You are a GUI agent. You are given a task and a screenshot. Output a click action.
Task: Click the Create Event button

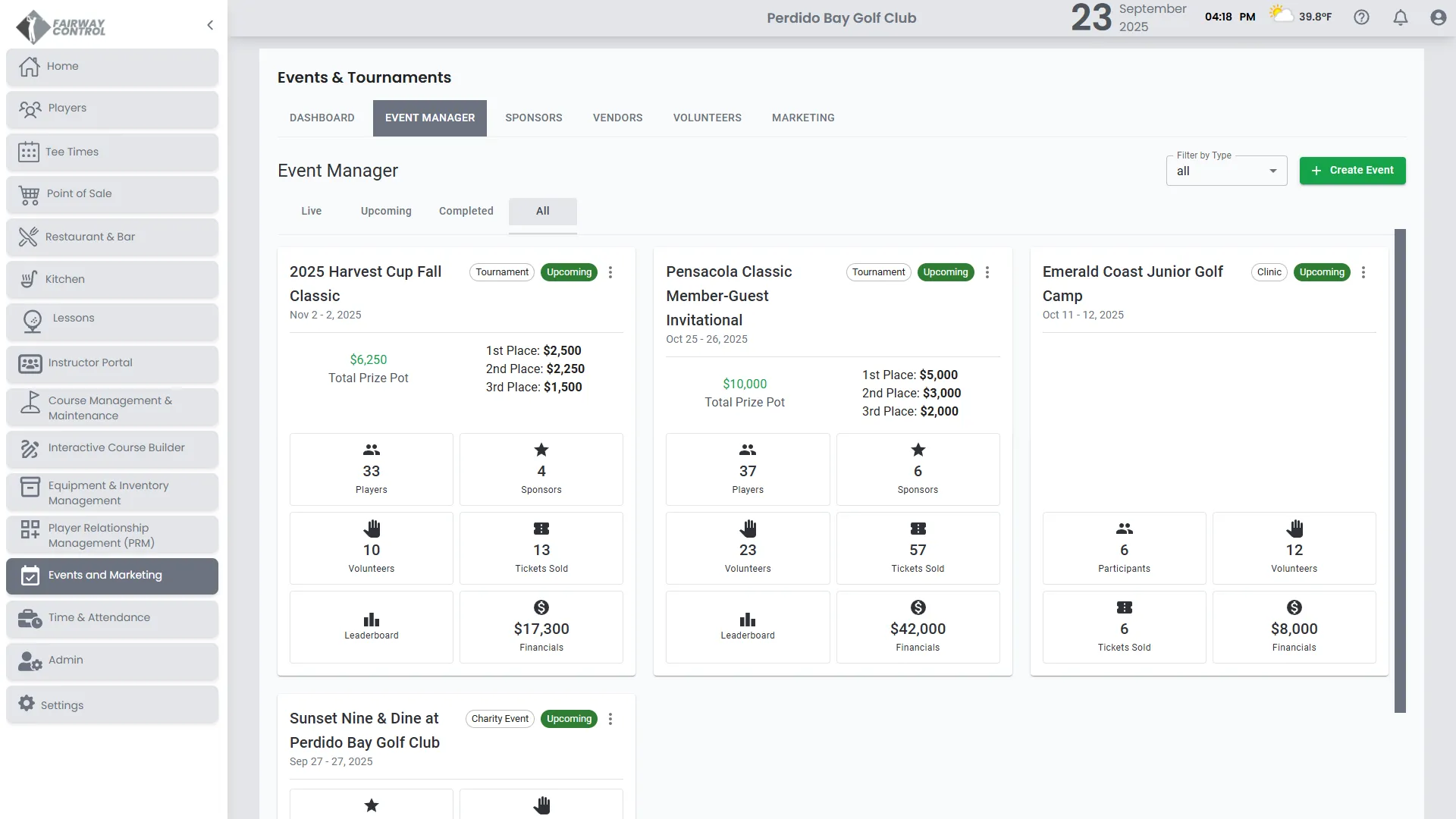pos(1351,171)
